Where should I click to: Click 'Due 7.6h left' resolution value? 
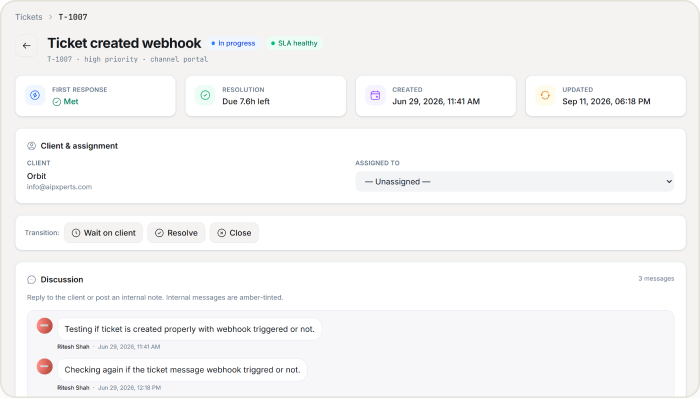tap(246, 102)
